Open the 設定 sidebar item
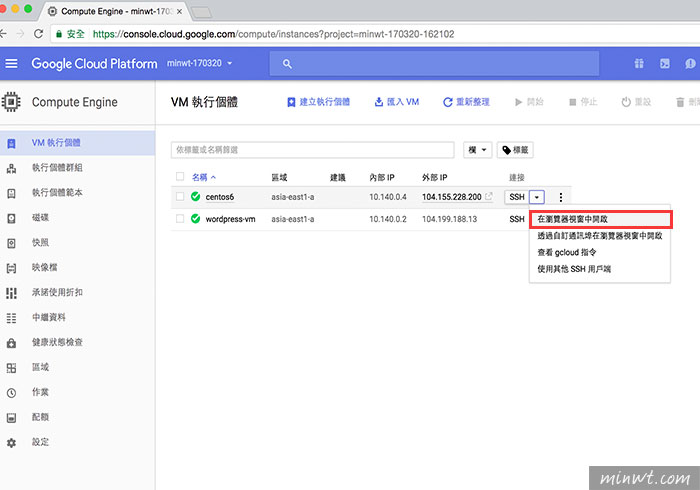The height and width of the screenshot is (490, 700). [40, 442]
